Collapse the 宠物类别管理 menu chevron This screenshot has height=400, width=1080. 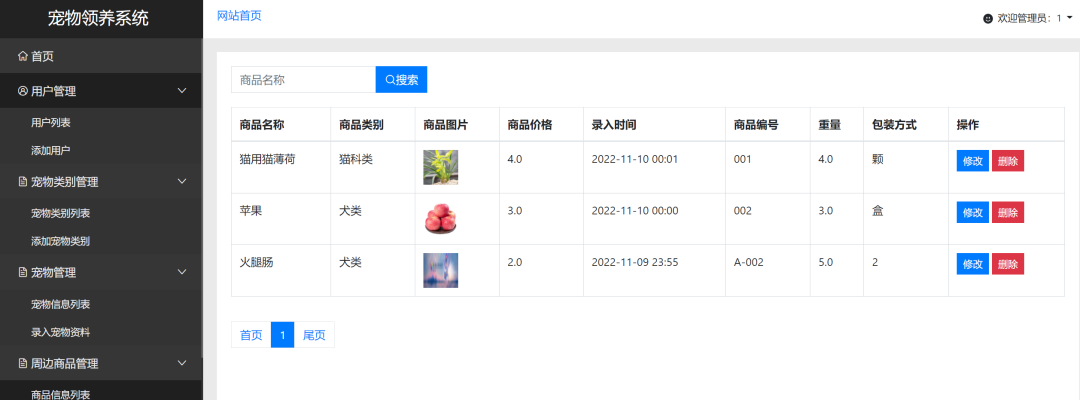182,182
